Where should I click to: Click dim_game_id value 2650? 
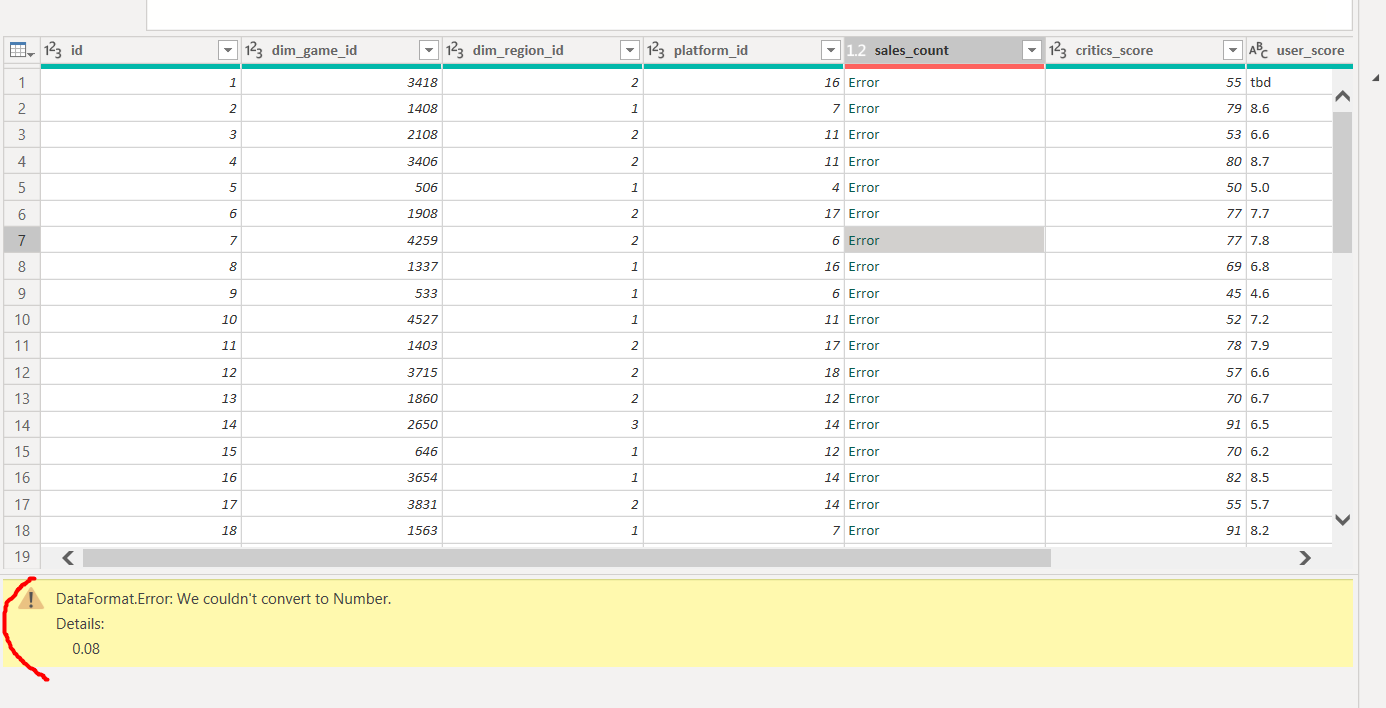coord(341,424)
